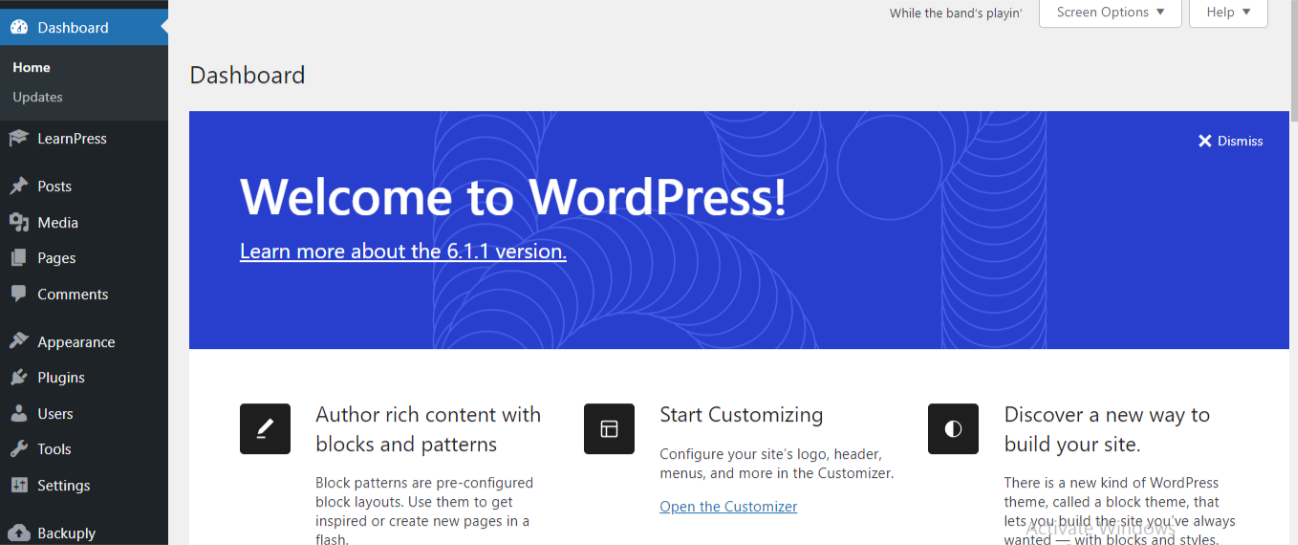Open the Pages menu

pyautogui.click(x=84, y=258)
